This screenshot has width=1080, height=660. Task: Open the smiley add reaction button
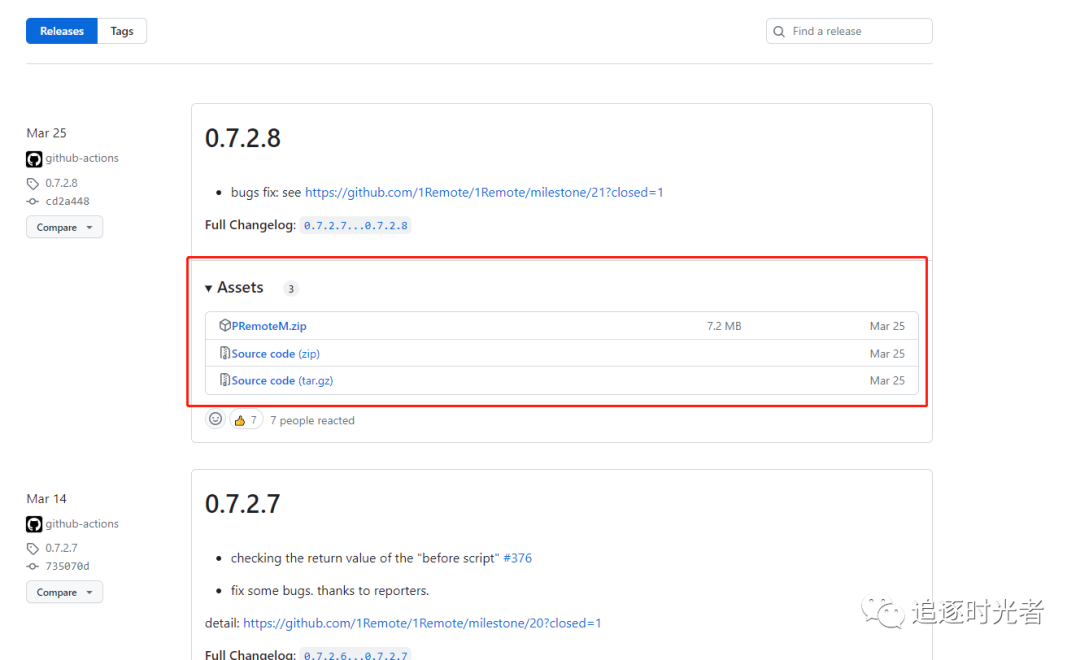coord(216,419)
